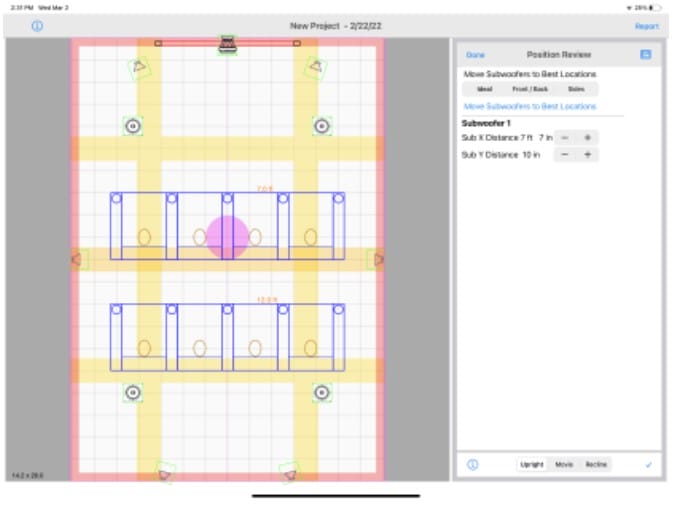
Task: Open the Report view
Action: 646,26
